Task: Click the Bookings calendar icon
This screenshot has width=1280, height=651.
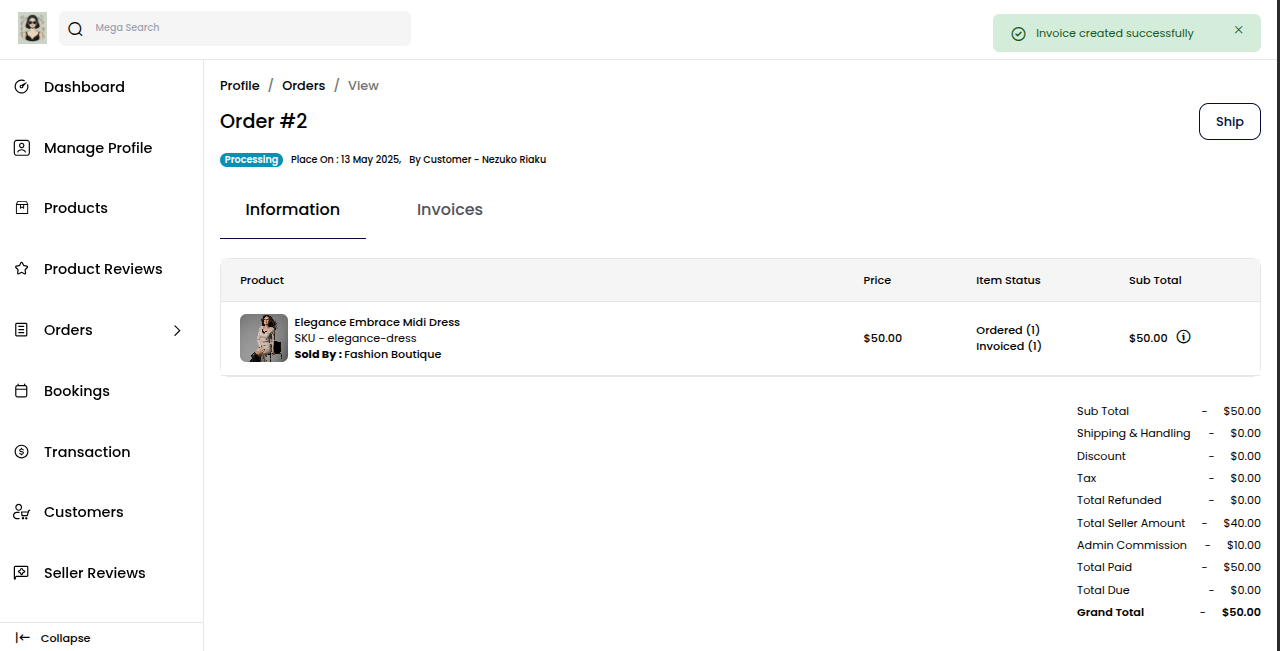Action: pyautogui.click(x=21, y=391)
